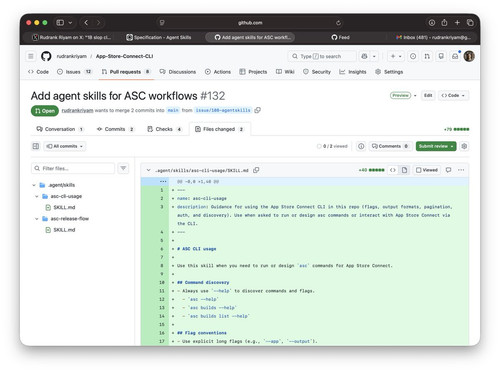Image resolution: width=500 pixels, height=372 pixels.
Task: Open the Settings repository tab
Action: (x=389, y=72)
